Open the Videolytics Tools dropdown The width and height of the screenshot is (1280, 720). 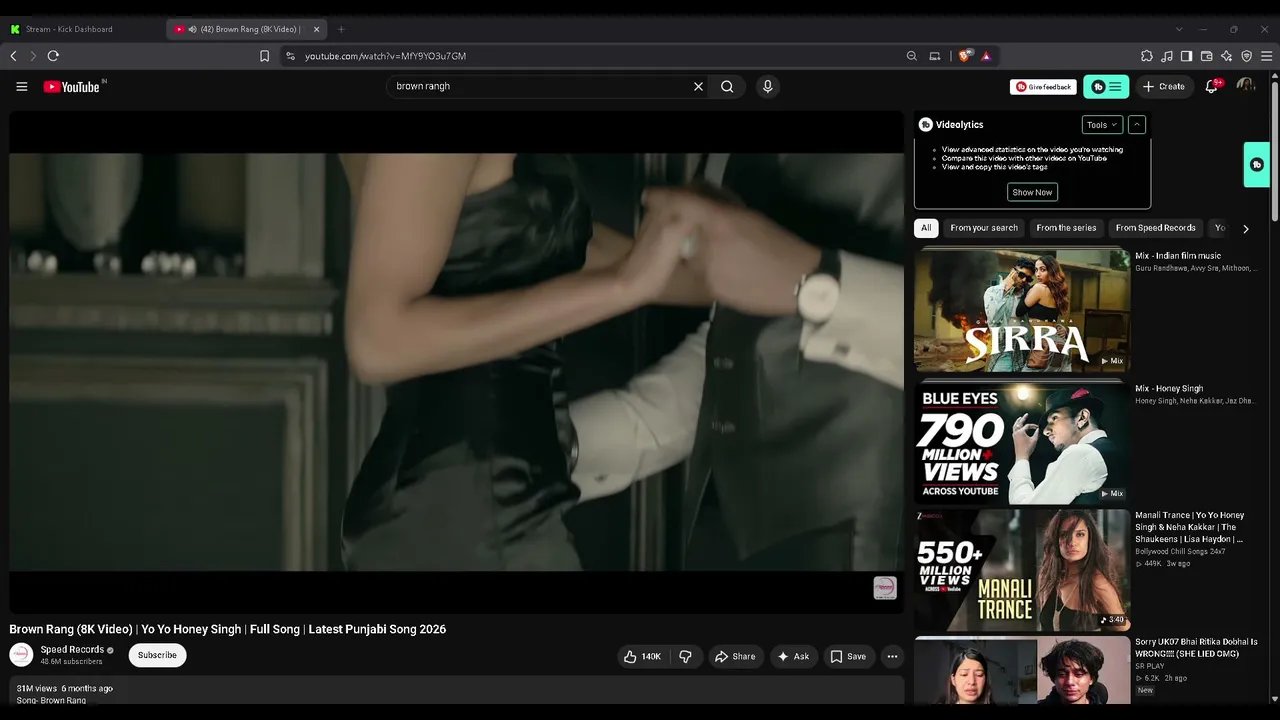[1102, 125]
